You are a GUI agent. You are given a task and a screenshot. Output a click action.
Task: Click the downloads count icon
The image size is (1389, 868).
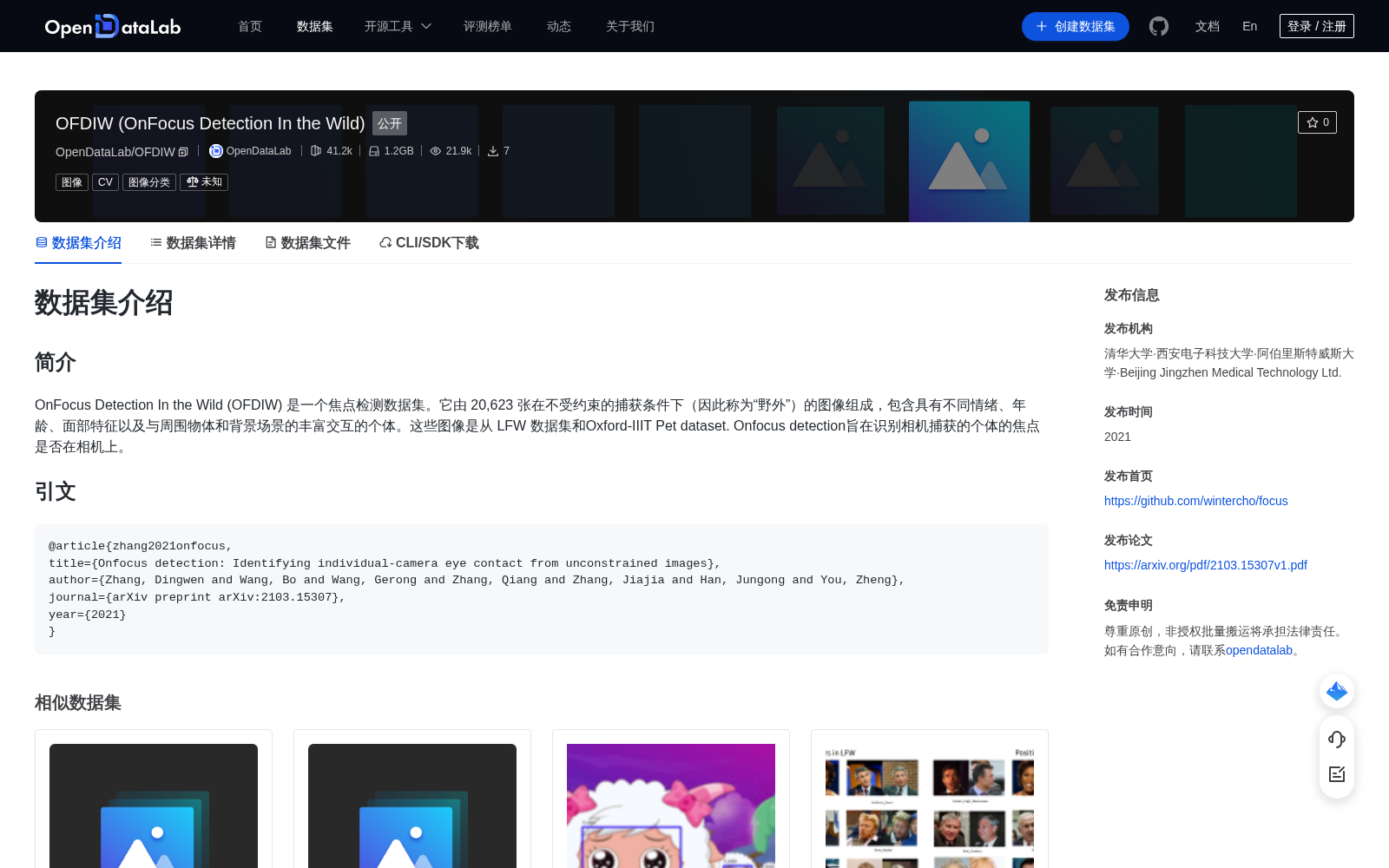pyautogui.click(x=493, y=151)
